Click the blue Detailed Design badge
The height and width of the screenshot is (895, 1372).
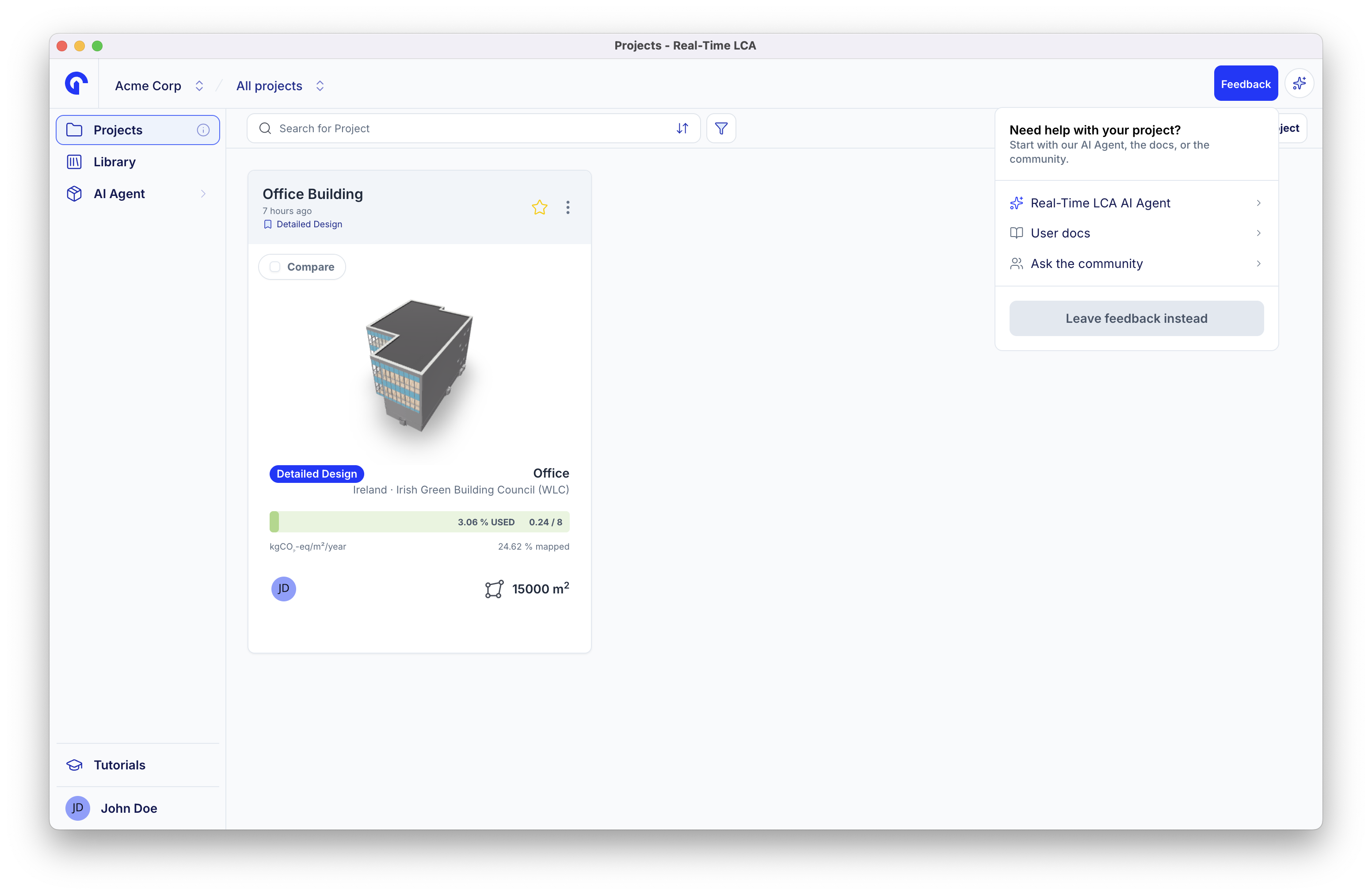point(316,474)
